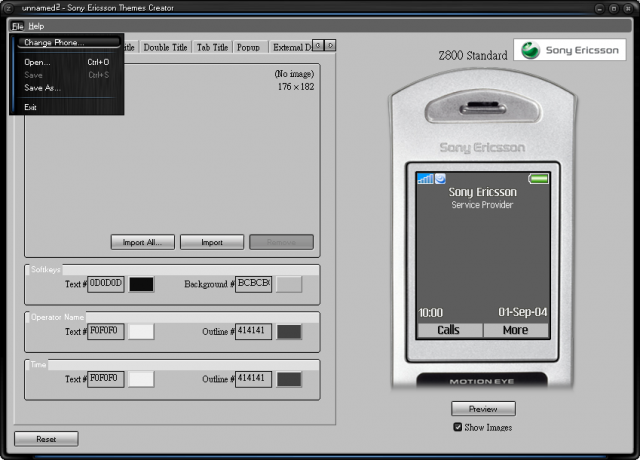This screenshot has width=640, height=460.
Task: Click the Import button
Action: point(212,242)
